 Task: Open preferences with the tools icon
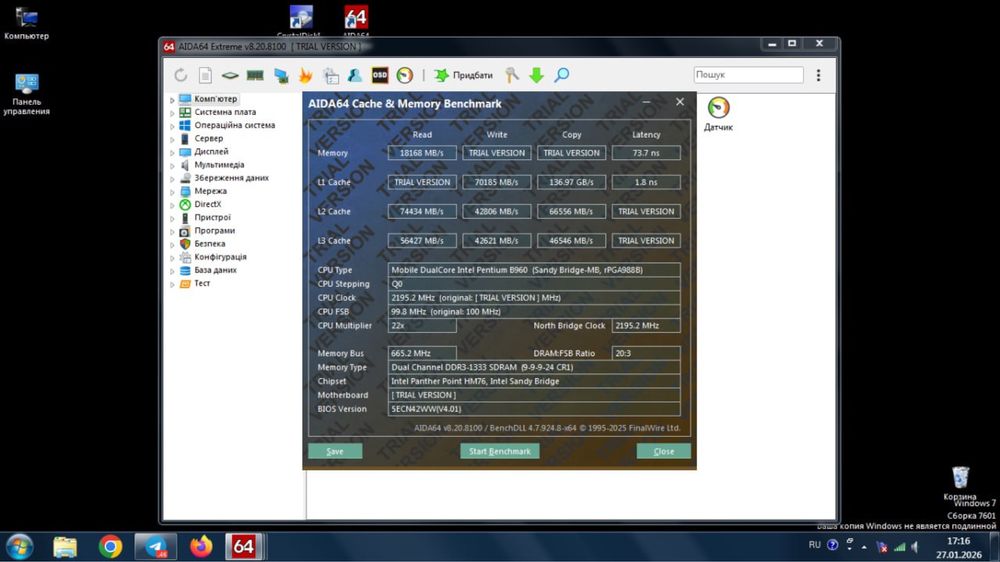[x=512, y=75]
